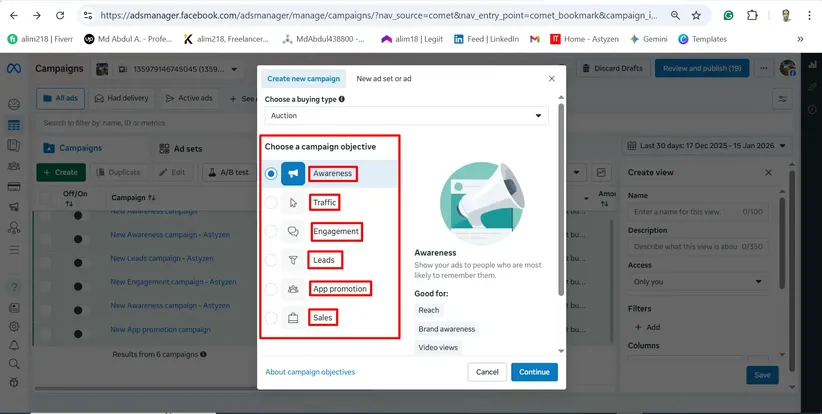Bookmark this page with star icon
Viewport: 822px width, 414px height.
pyautogui.click(x=696, y=16)
